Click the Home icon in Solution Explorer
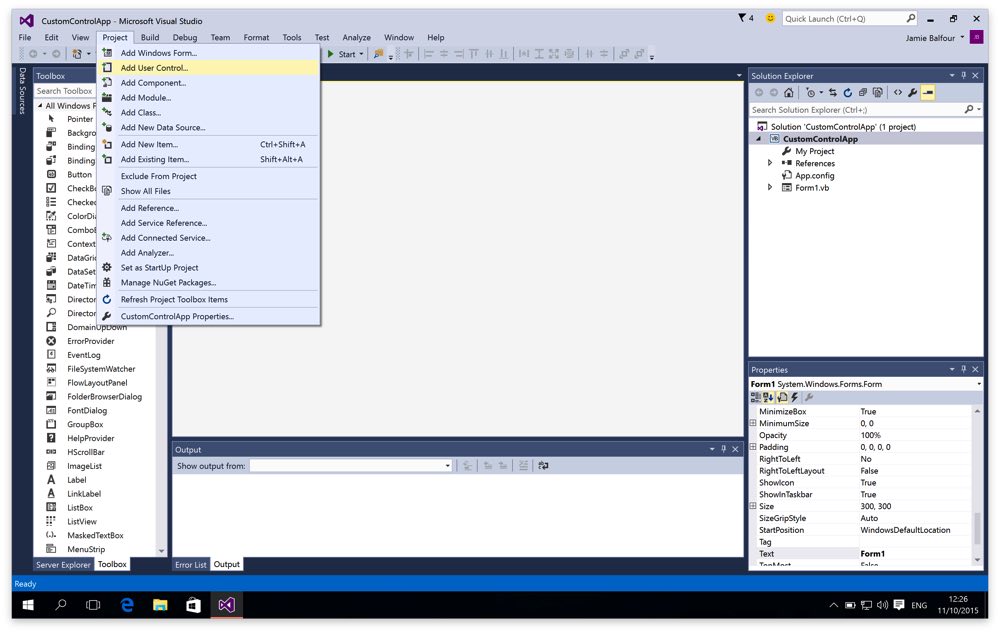The width and height of the screenshot is (1000, 633). 789,92
